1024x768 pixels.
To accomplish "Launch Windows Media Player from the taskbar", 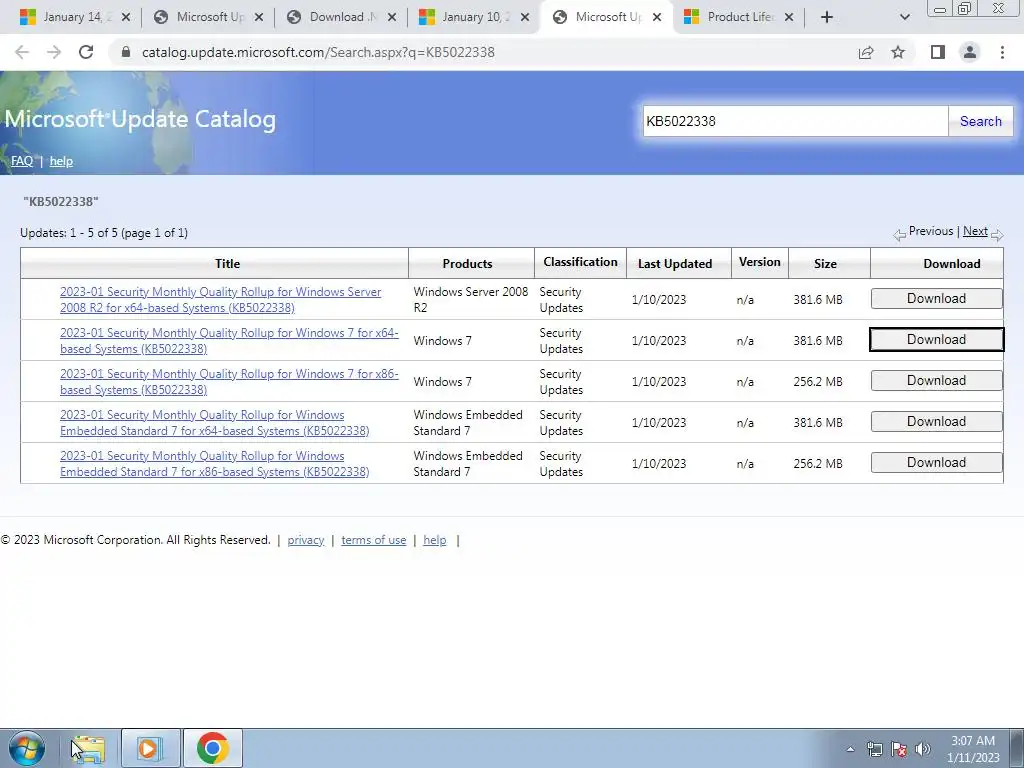I will coord(150,748).
